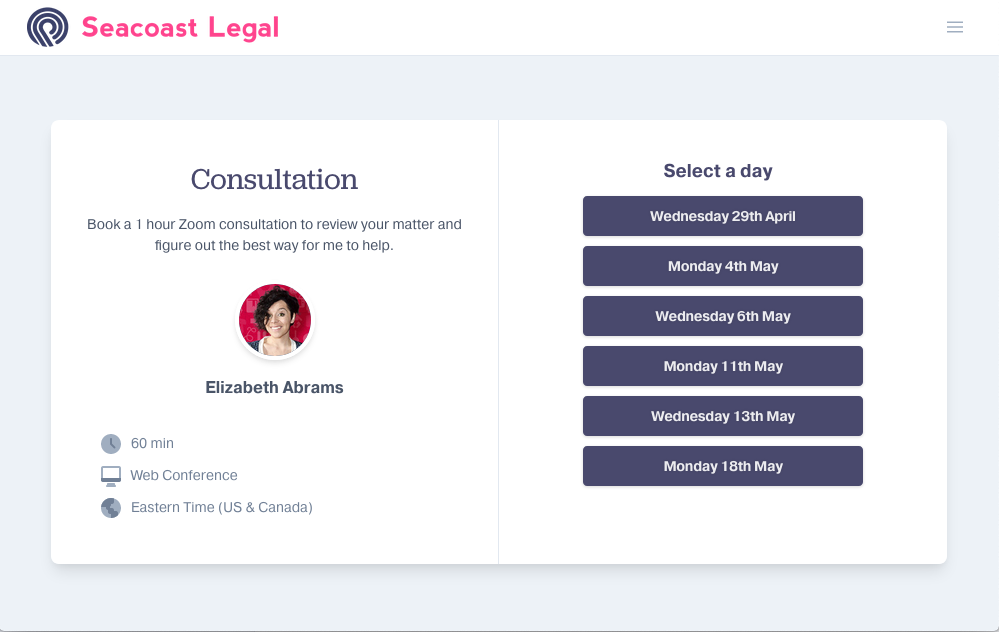Select Wednesday 6th May
999x632 pixels.
(x=722, y=316)
